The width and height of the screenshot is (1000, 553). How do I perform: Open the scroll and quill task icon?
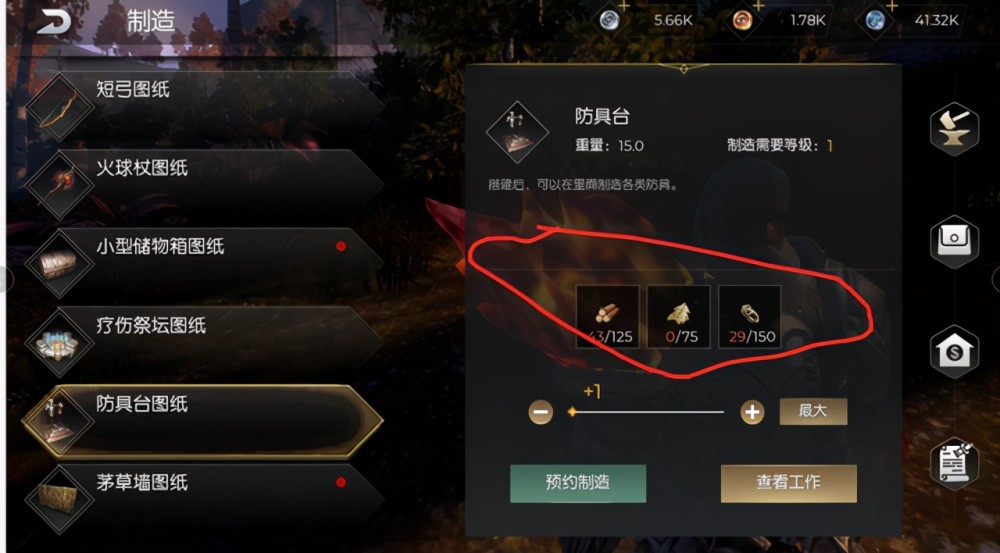954,463
